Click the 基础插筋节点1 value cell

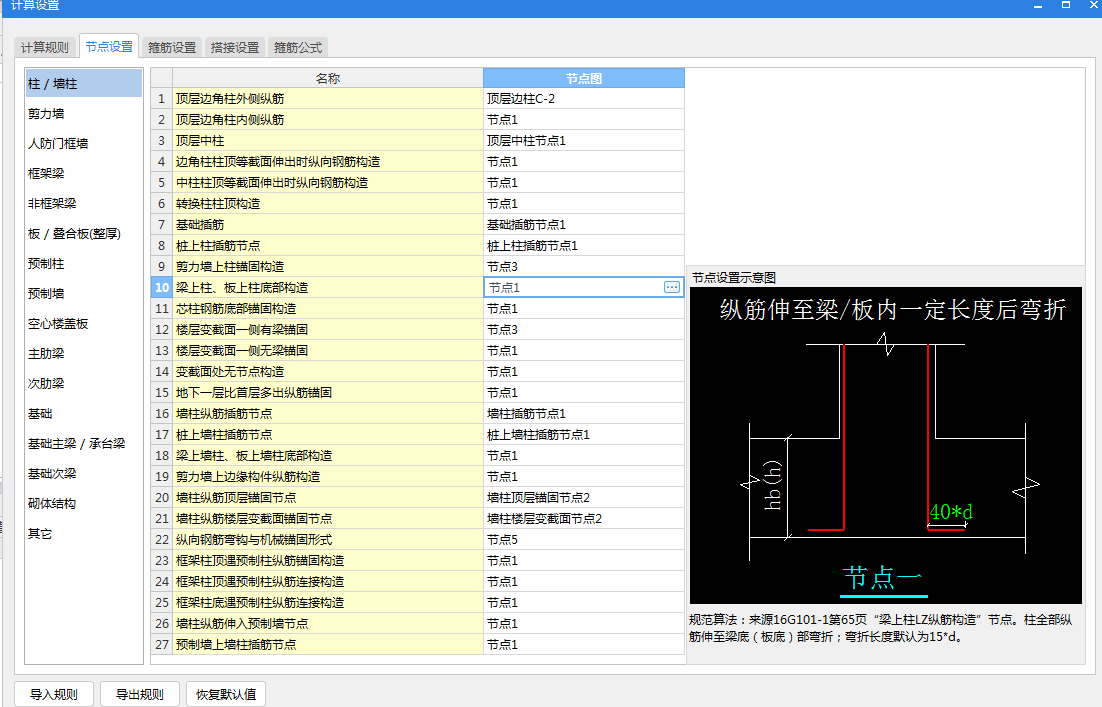(584, 225)
